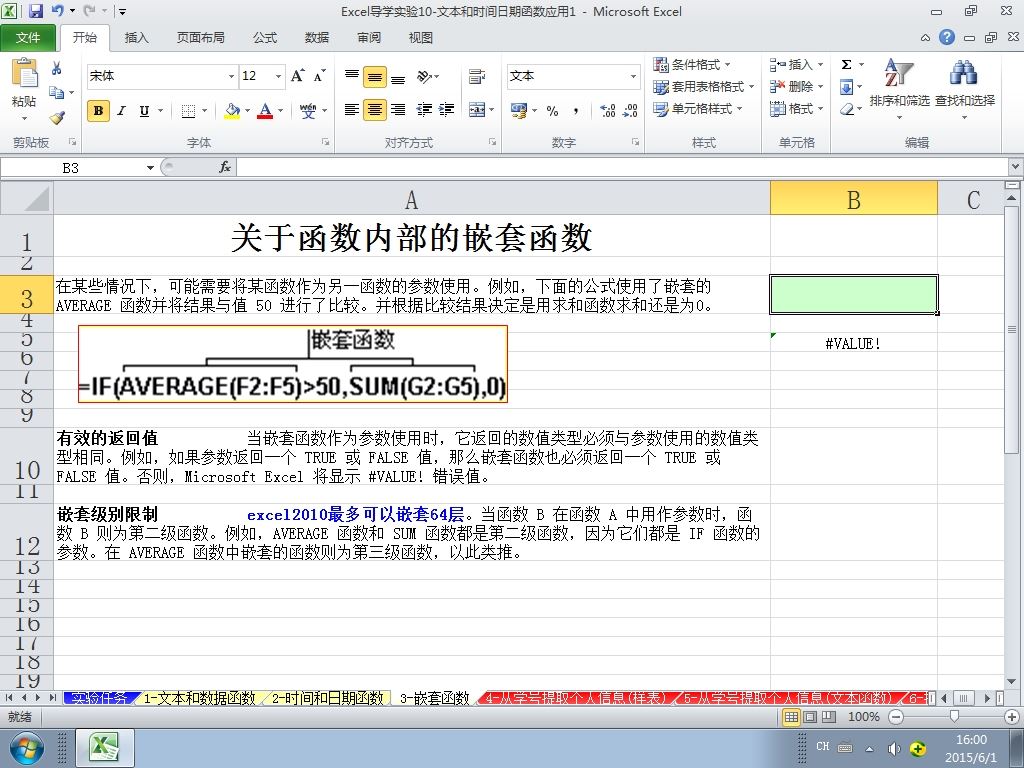
Task: Click the formula bar input field
Action: pyautogui.click(x=622, y=168)
